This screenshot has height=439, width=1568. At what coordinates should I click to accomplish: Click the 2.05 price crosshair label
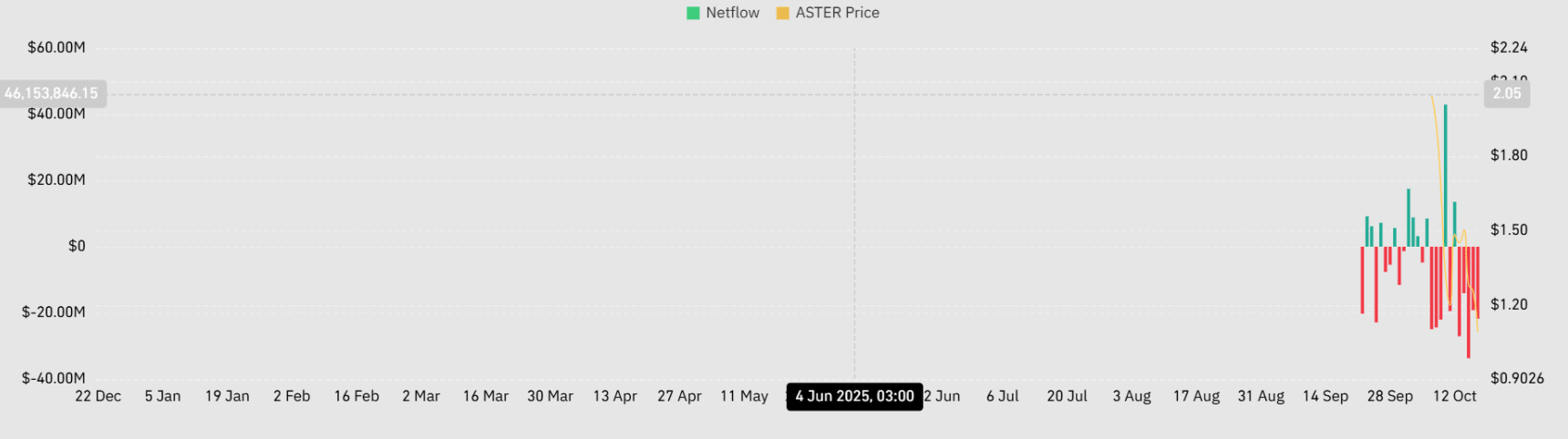click(1507, 94)
